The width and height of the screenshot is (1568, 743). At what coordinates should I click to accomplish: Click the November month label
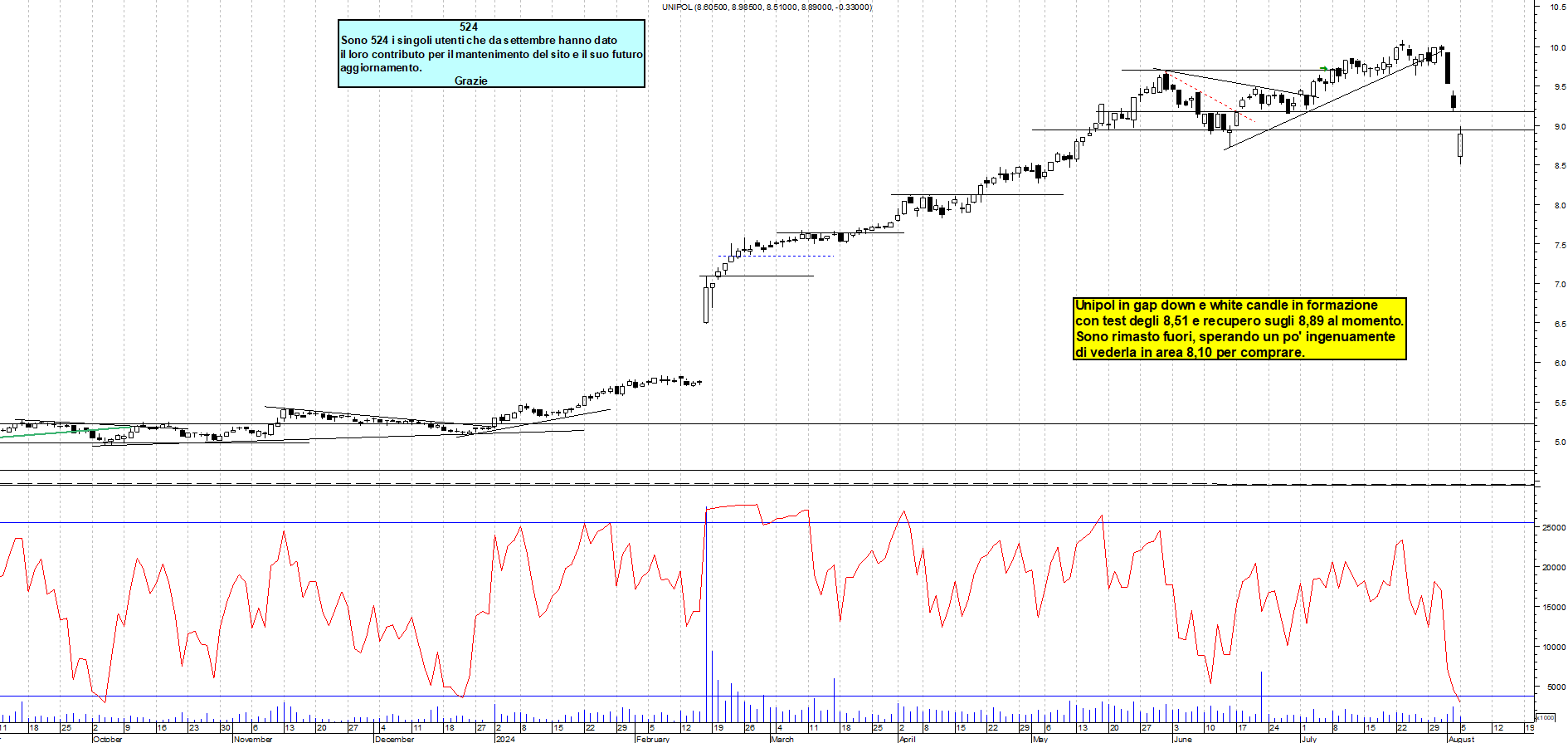253,739
